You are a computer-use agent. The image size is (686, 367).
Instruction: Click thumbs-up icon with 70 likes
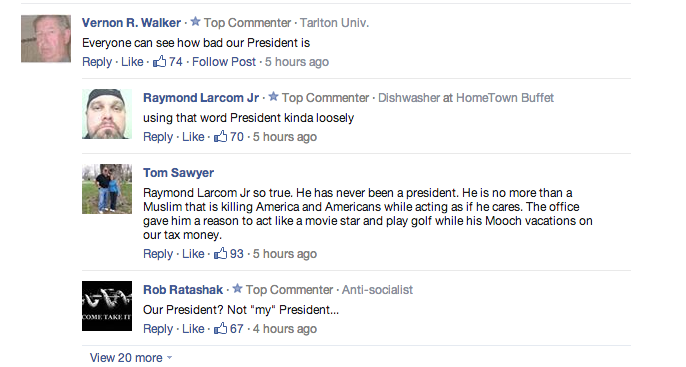point(220,136)
